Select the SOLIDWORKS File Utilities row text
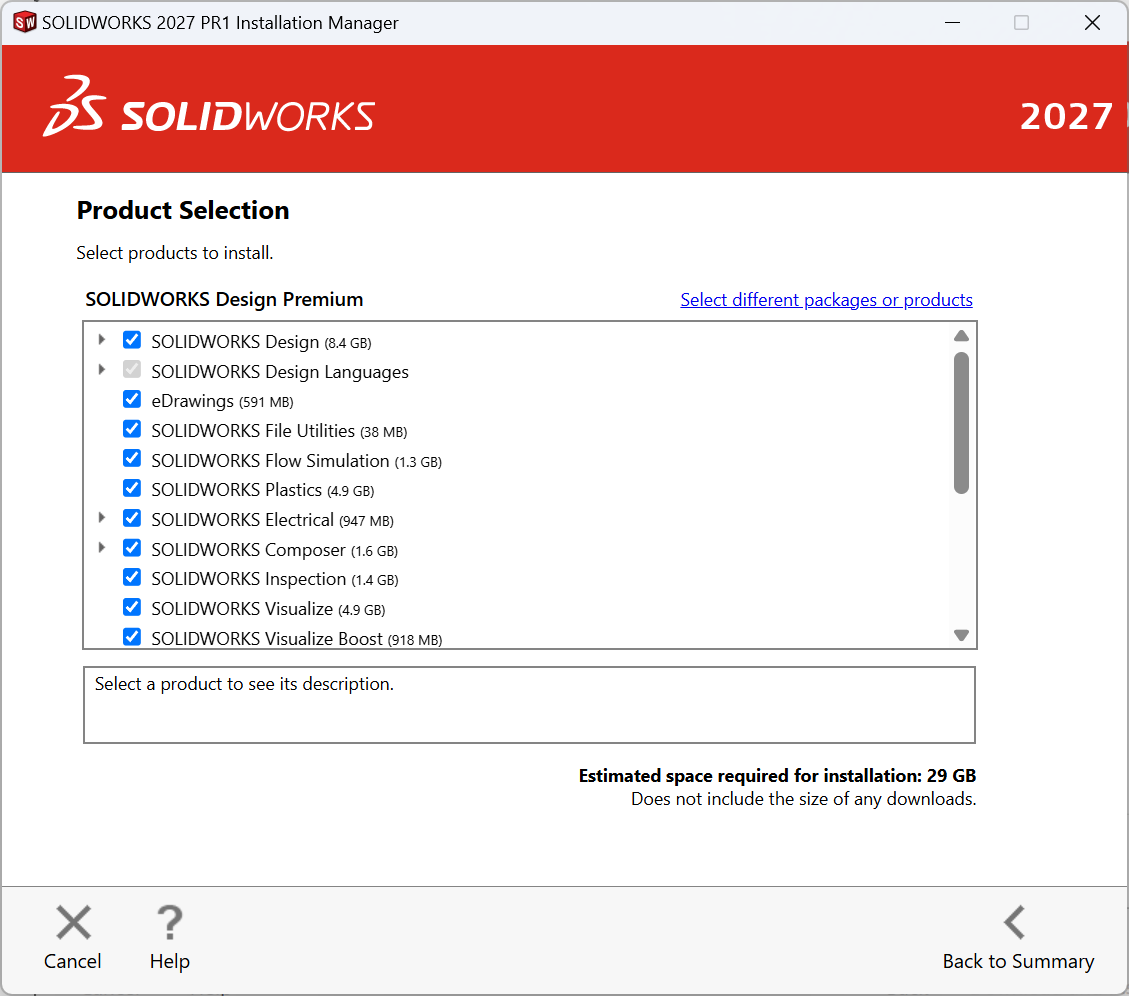Screen dimensions: 1129x996 (x=279, y=431)
